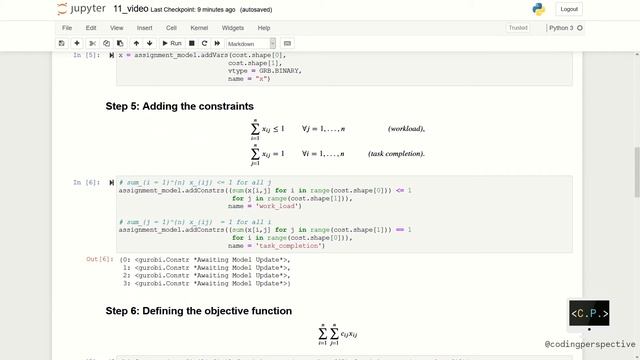The image size is (640, 360).
Task: Select the Step 6: Defining the objective function heading
Action: click(x=199, y=311)
